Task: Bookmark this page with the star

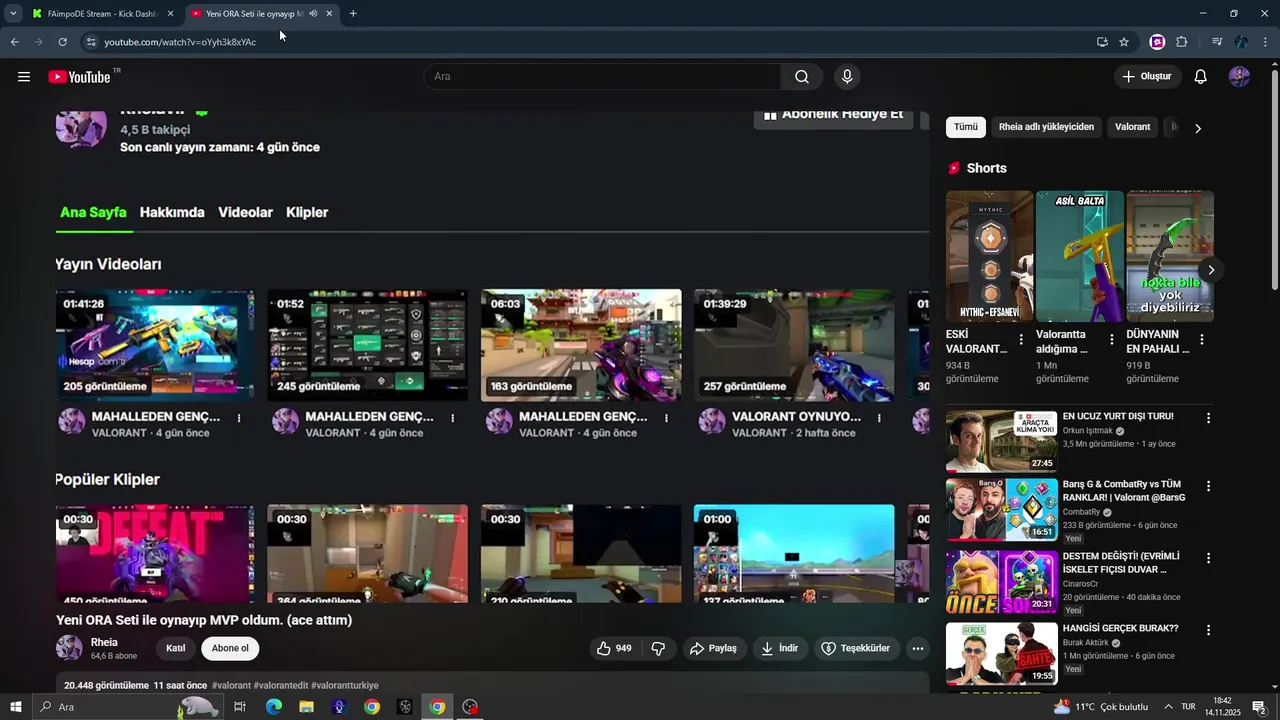Action: coord(1124,42)
